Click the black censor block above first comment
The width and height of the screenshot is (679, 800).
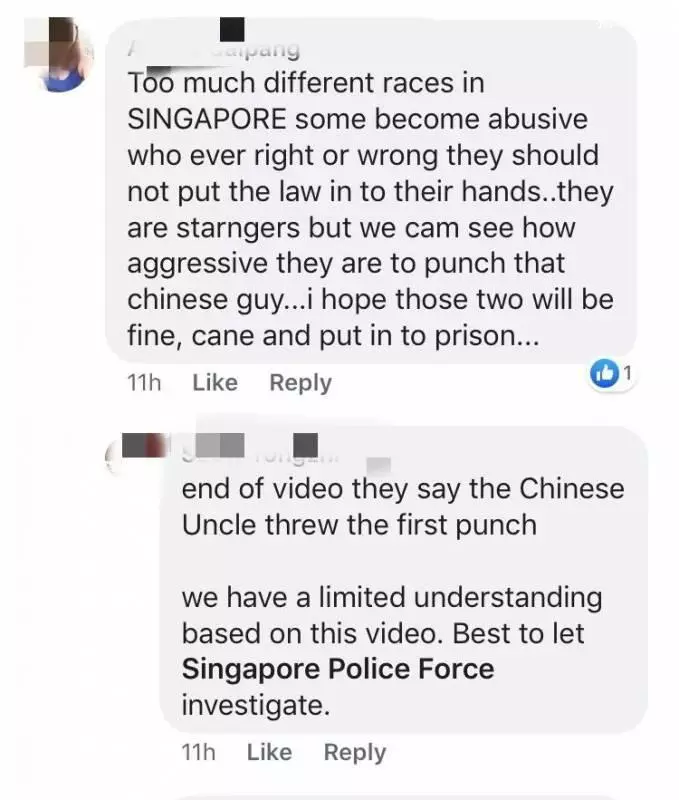coord(232,29)
